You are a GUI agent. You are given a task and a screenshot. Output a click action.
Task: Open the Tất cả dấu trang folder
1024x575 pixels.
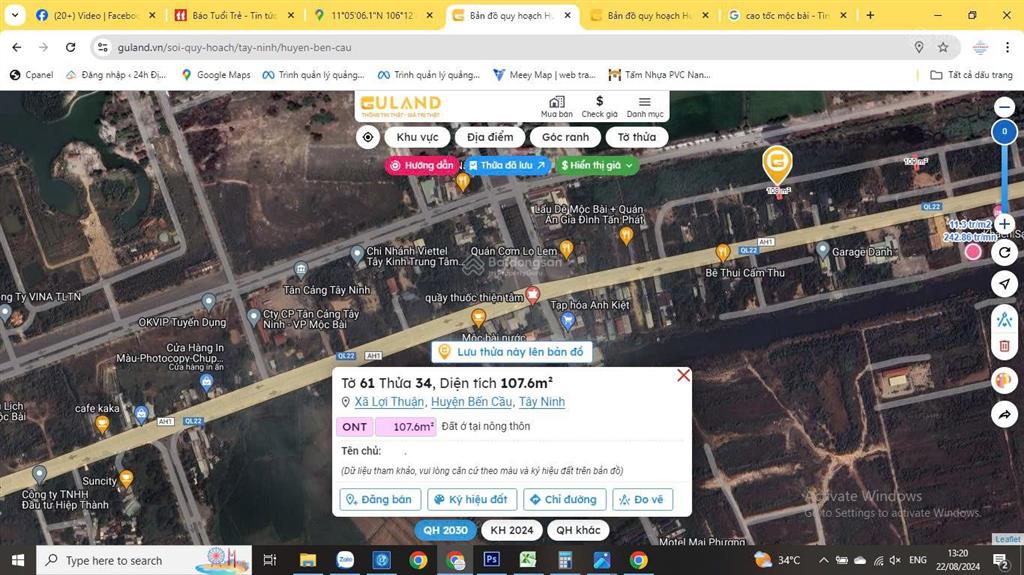point(972,75)
